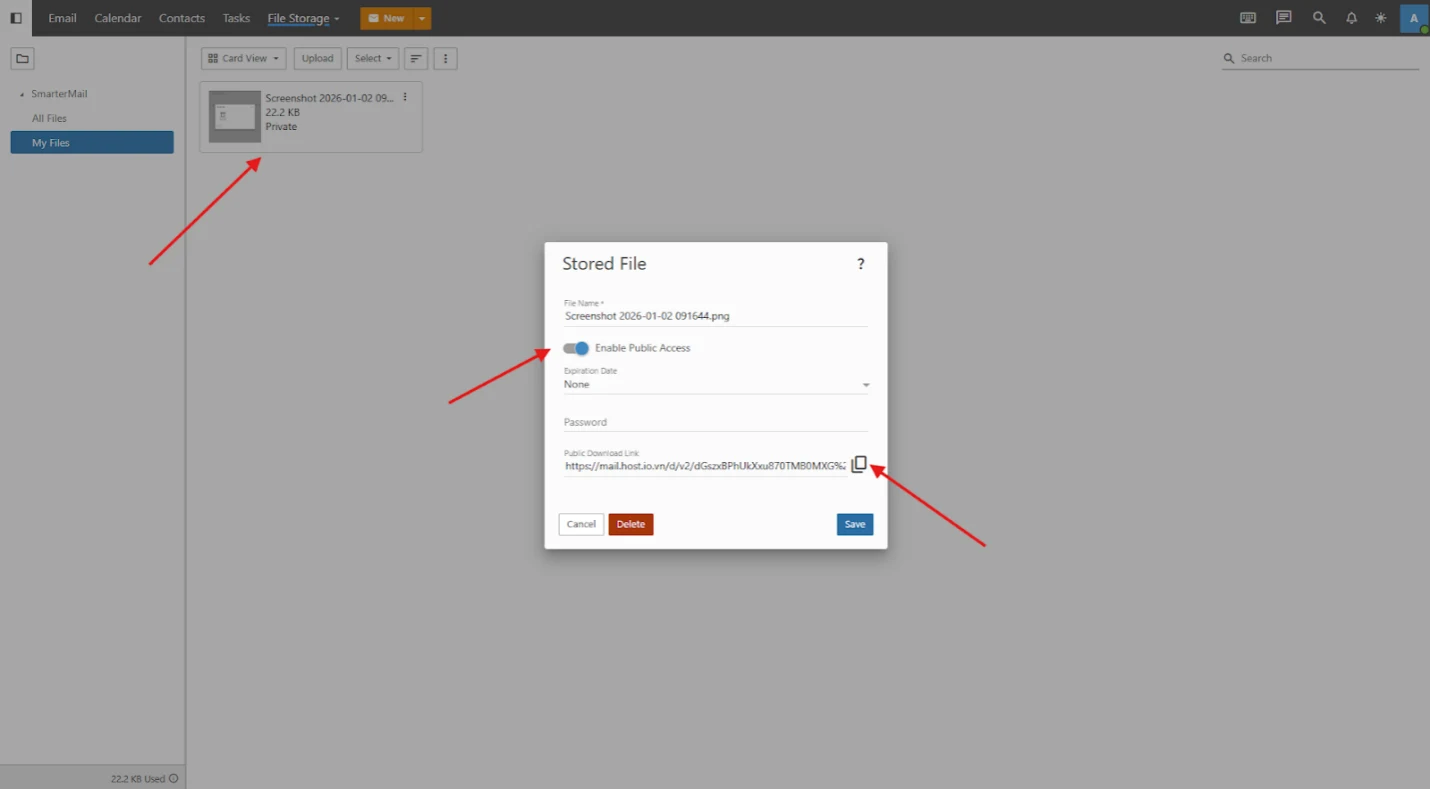Open the user avatar labeled A
The width and height of the screenshot is (1430, 794).
point(1414,18)
